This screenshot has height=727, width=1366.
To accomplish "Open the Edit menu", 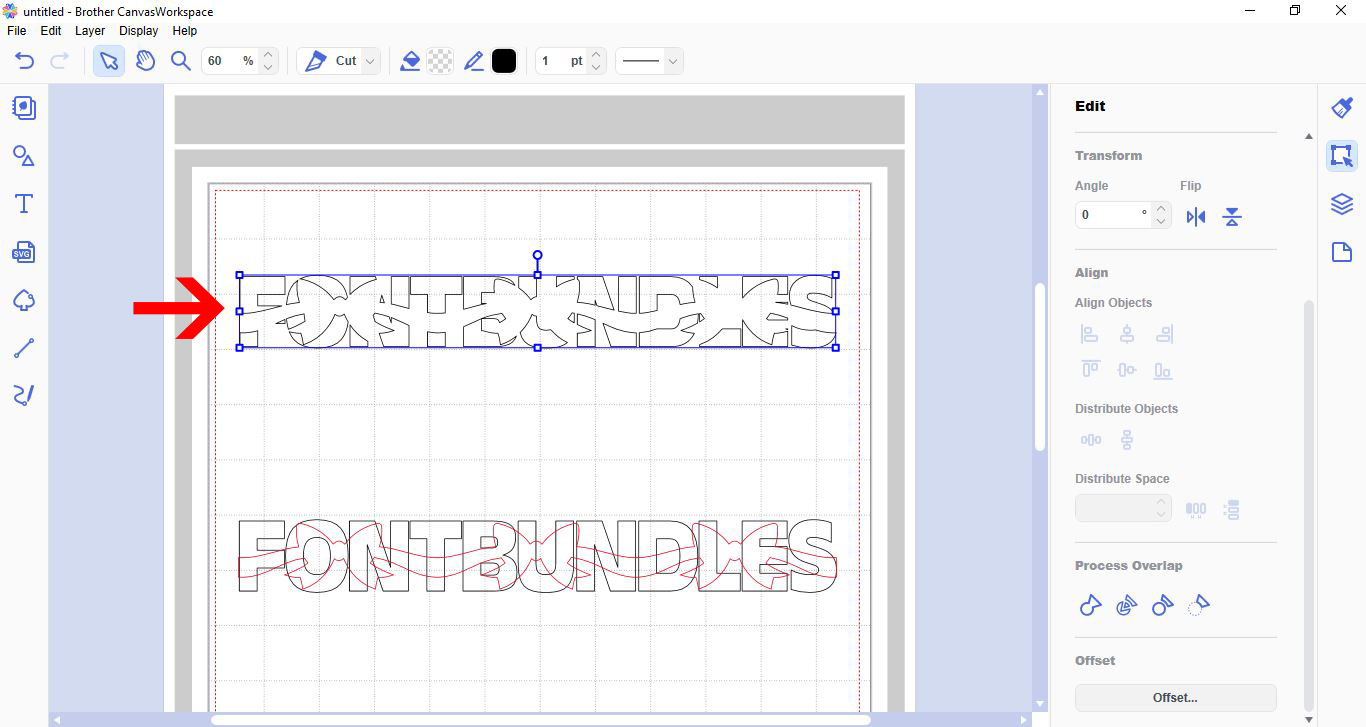I will pyautogui.click(x=51, y=31).
